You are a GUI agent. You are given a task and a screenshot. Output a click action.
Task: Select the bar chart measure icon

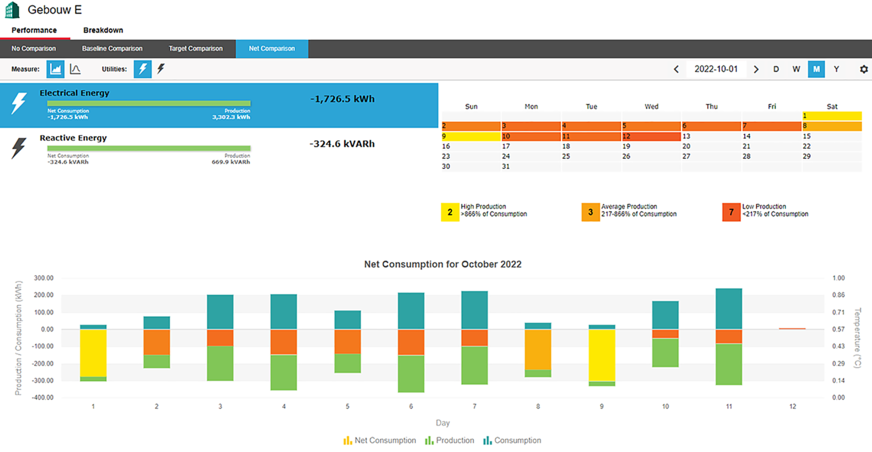(56, 69)
